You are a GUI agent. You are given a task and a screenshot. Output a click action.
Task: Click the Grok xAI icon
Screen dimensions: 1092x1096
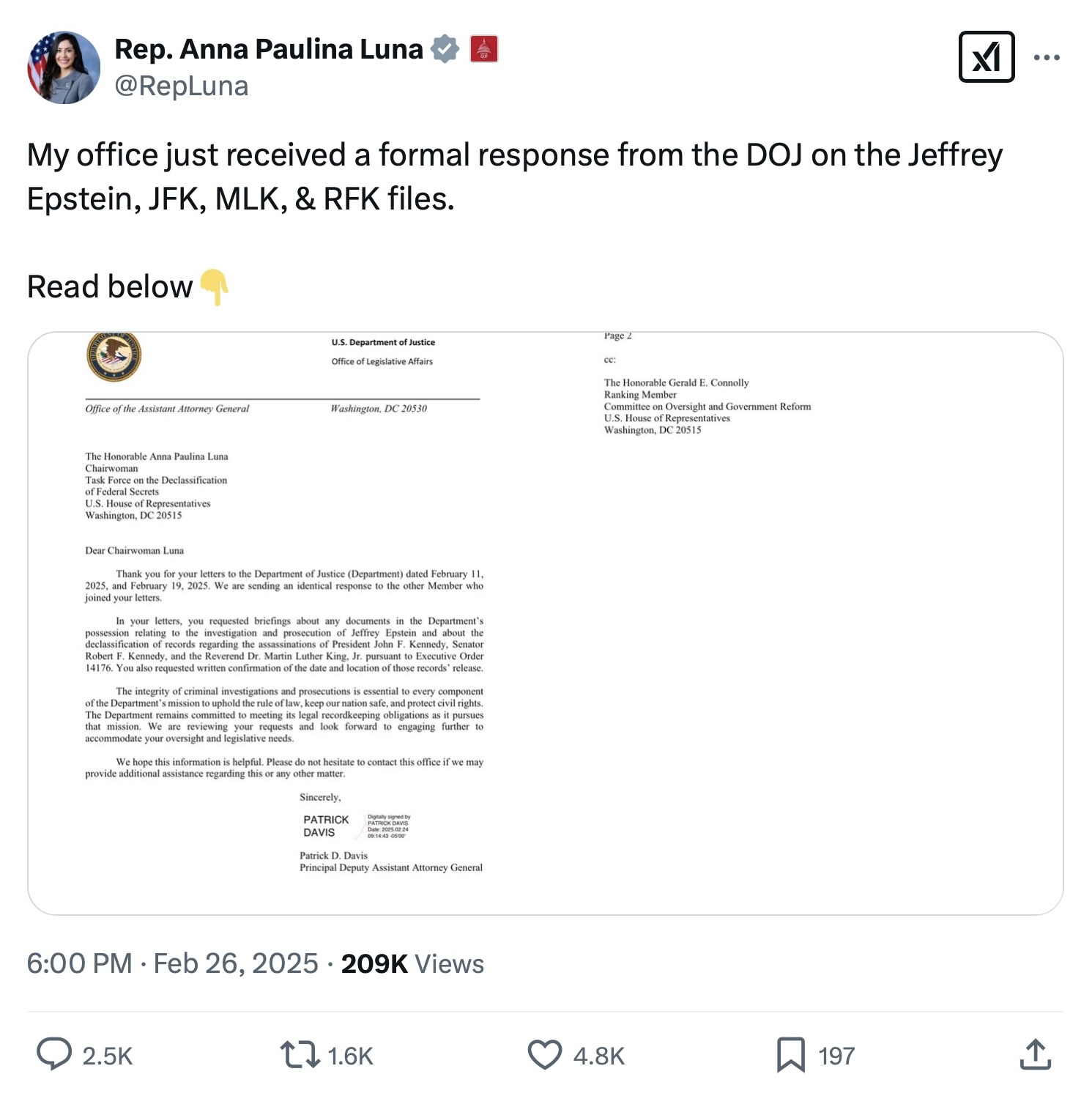click(x=986, y=57)
